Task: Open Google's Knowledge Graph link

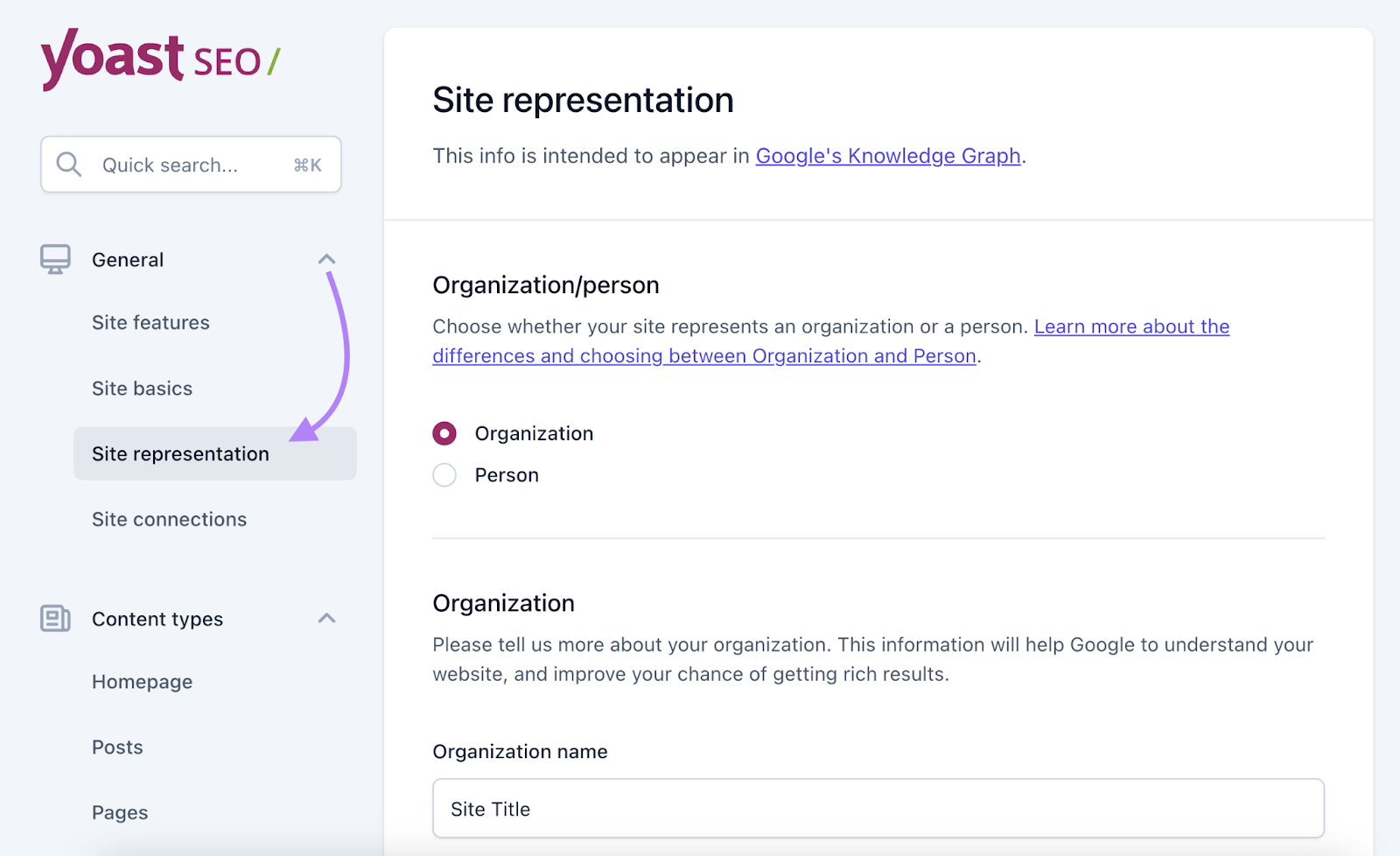Action: [x=888, y=156]
